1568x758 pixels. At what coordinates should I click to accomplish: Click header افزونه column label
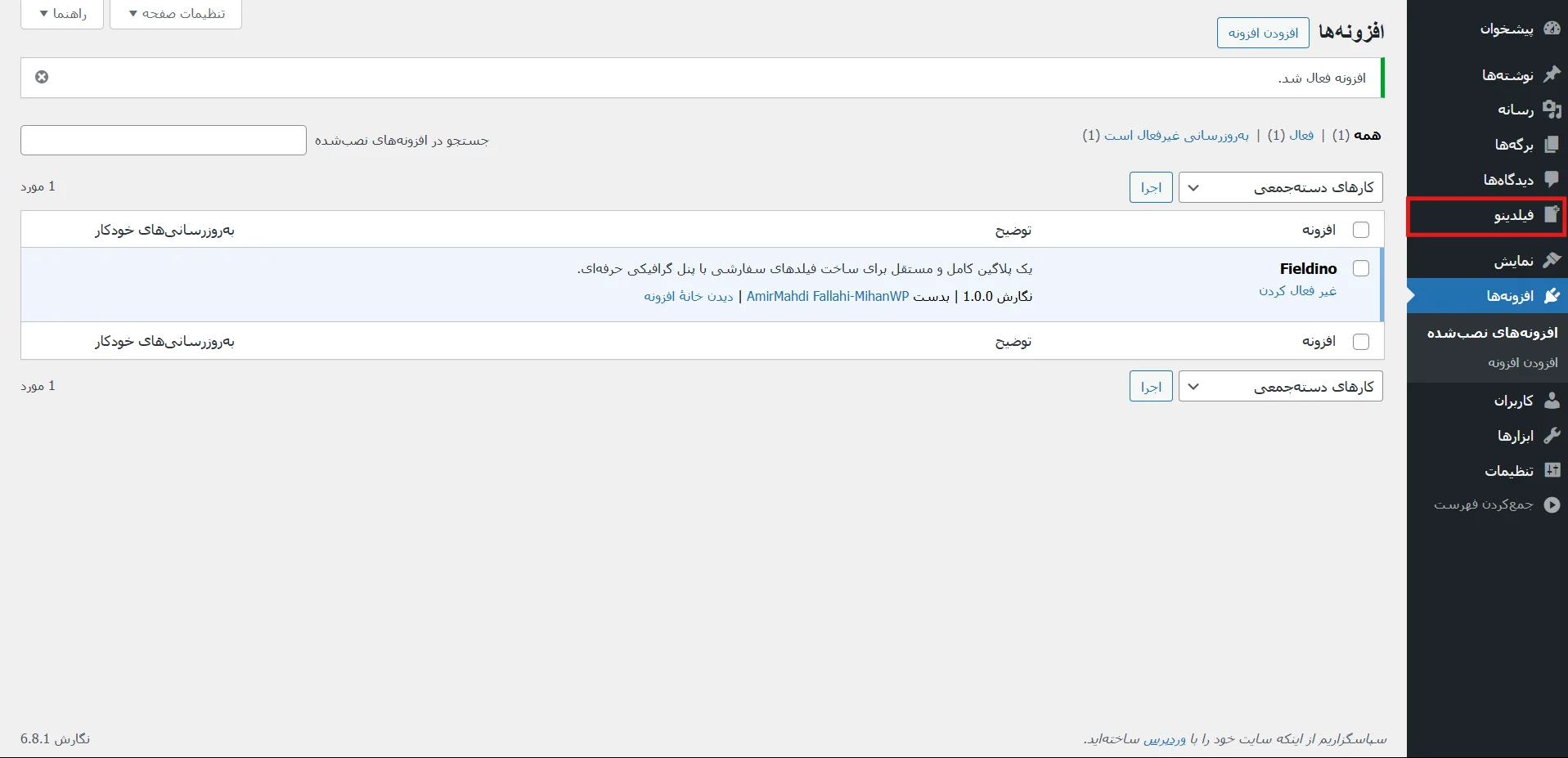[1319, 230]
